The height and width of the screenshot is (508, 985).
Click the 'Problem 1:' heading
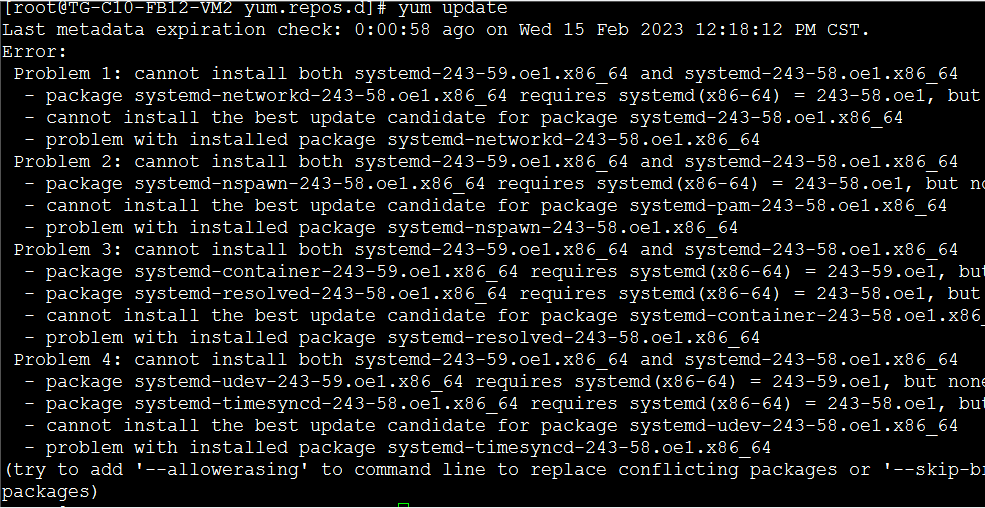[x=68, y=73]
